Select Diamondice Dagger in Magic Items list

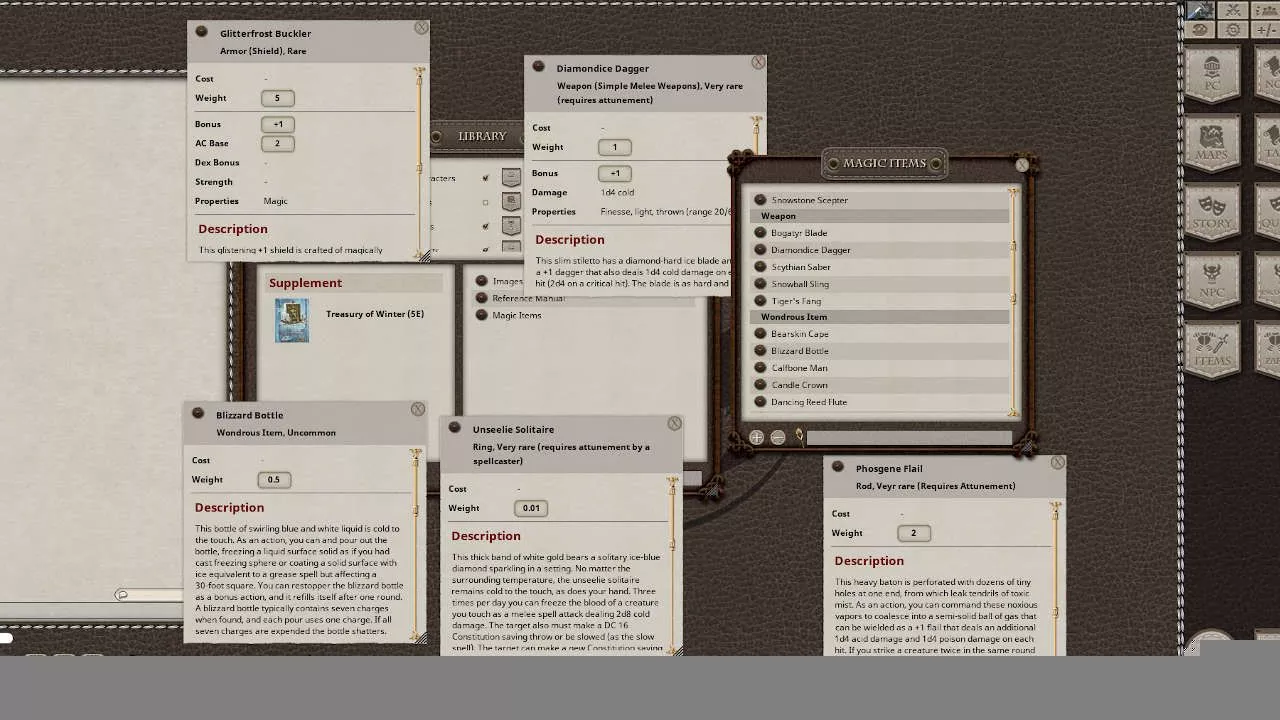[811, 250]
